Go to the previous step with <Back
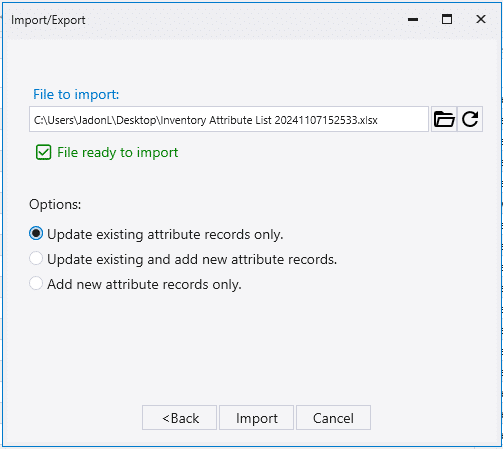This screenshot has height=449, width=503. click(x=179, y=418)
